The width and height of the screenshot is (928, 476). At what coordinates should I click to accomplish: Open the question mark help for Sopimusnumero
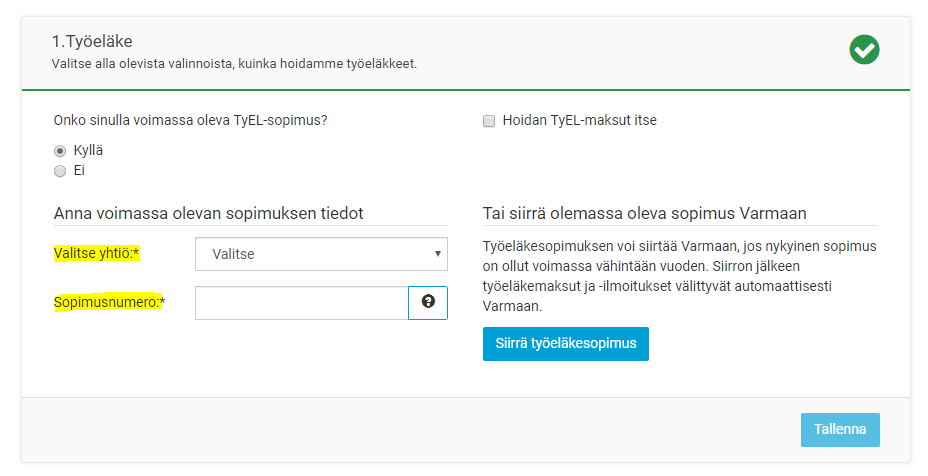click(x=428, y=302)
